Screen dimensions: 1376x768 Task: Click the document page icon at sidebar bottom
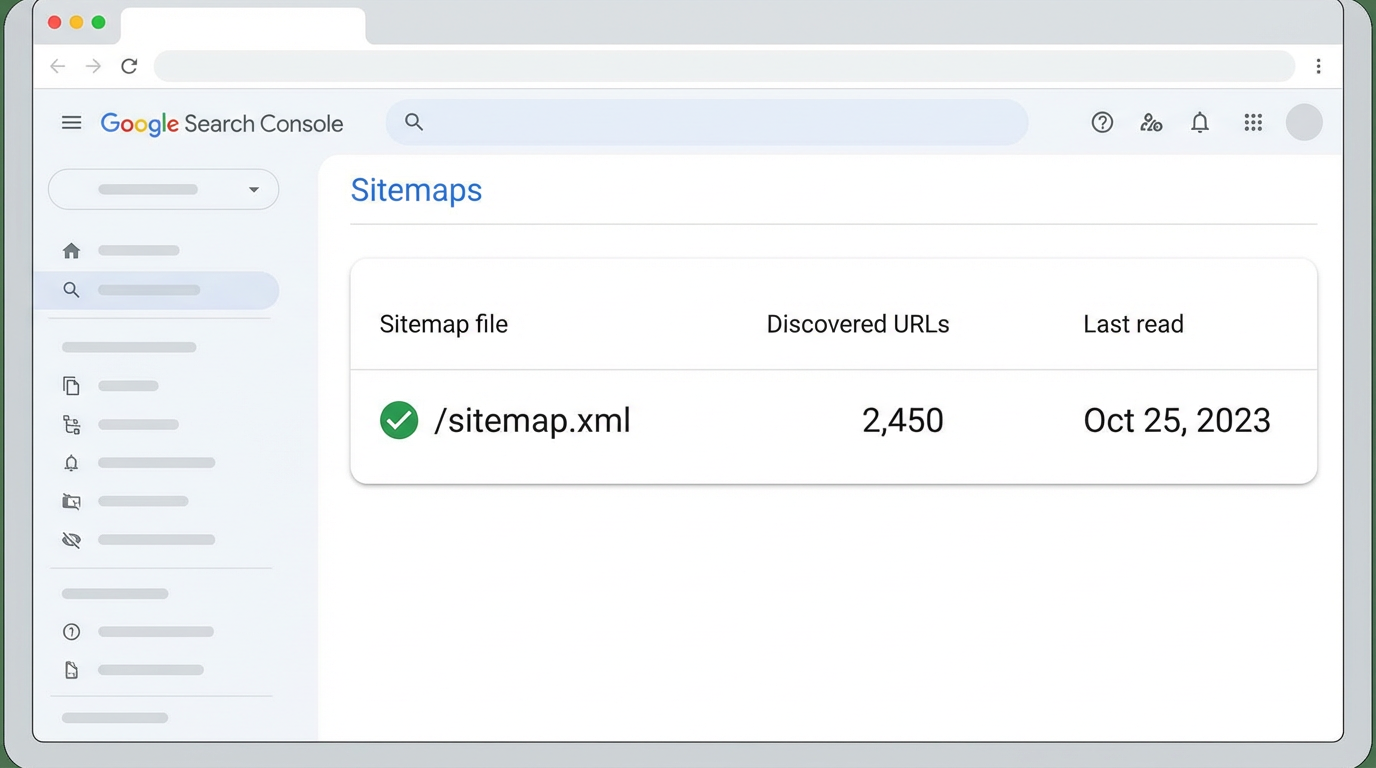click(71, 670)
